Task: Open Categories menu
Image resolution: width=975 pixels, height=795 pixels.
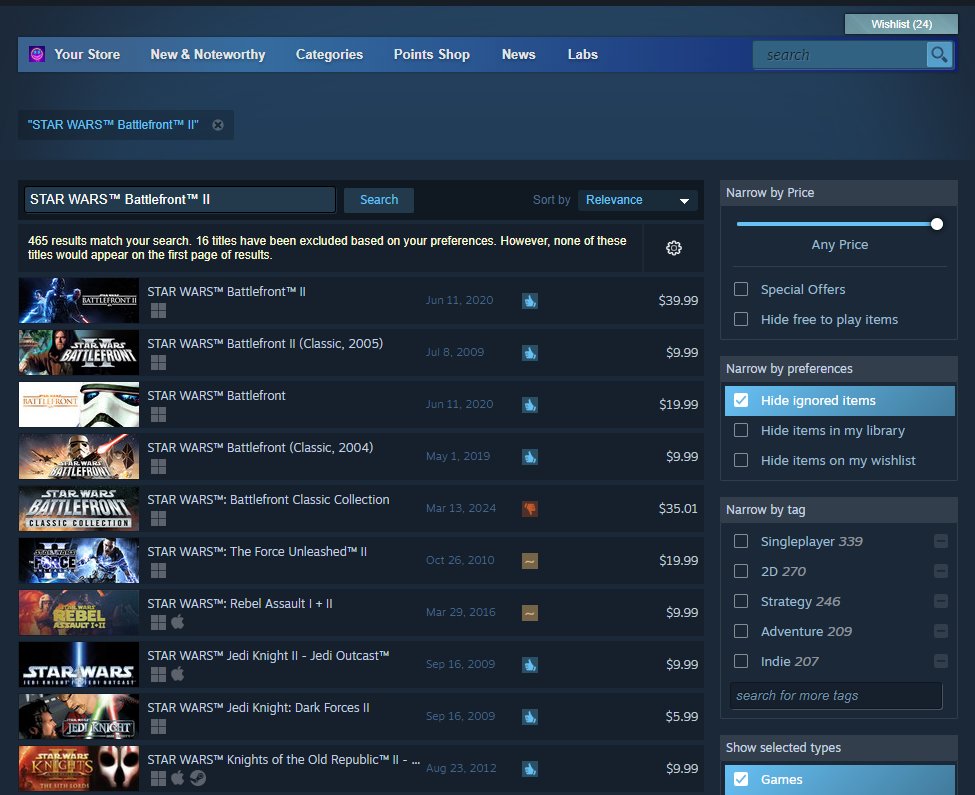Action: [x=330, y=54]
